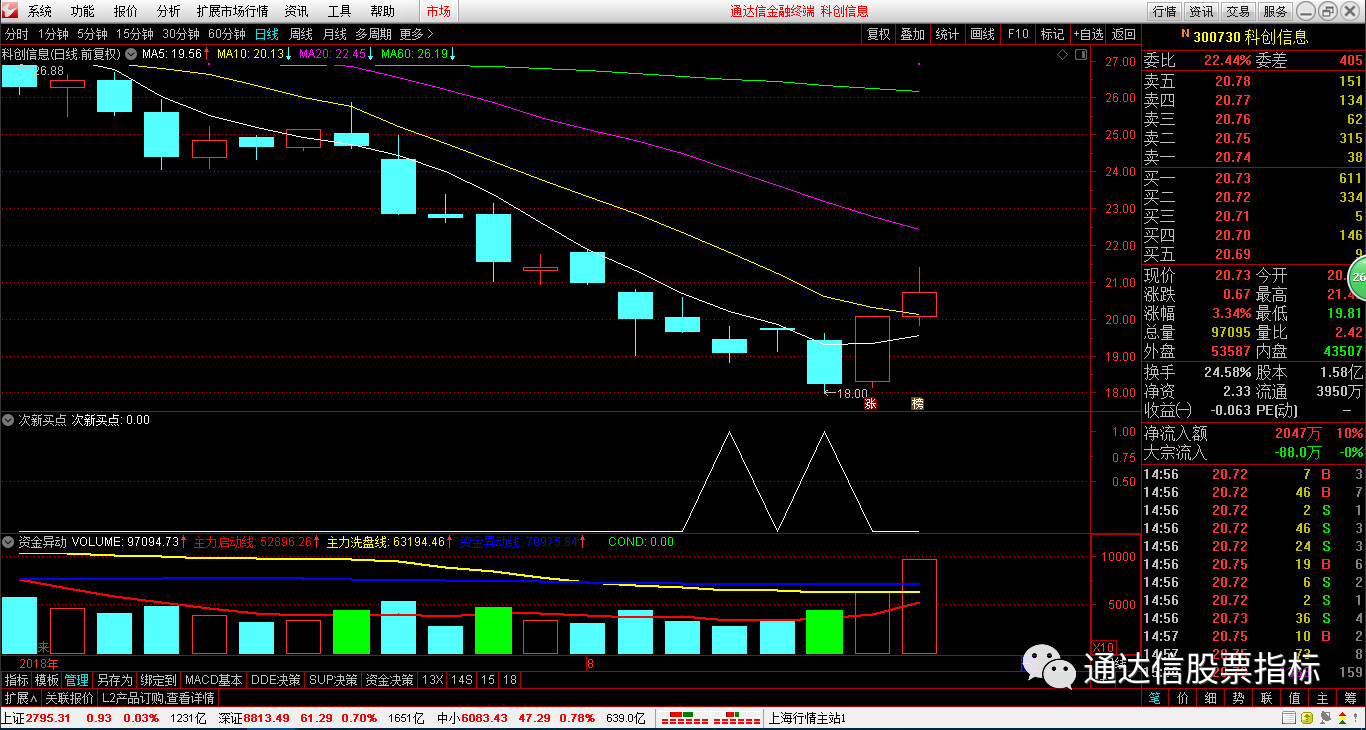
Task: Open the 扩展市场行情 menu
Action: pos(233,11)
